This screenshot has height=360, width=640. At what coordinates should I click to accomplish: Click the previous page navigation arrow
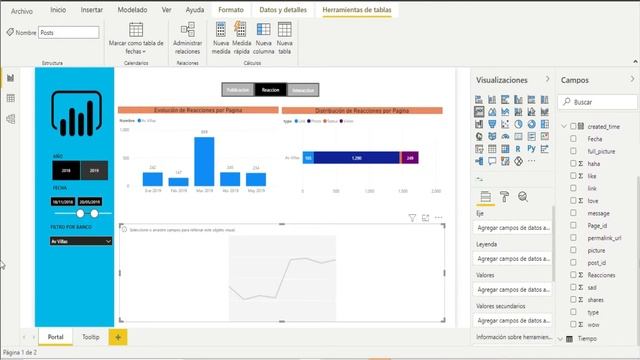24,337
